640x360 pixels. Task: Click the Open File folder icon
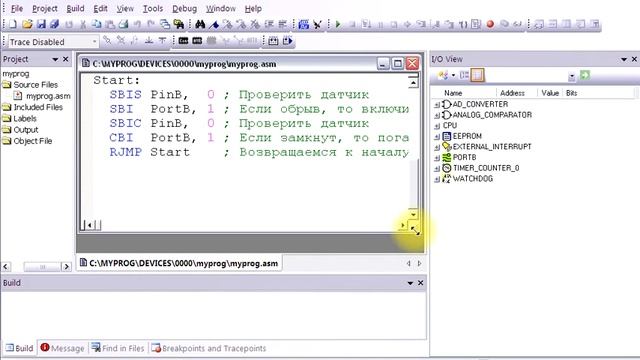click(x=27, y=24)
